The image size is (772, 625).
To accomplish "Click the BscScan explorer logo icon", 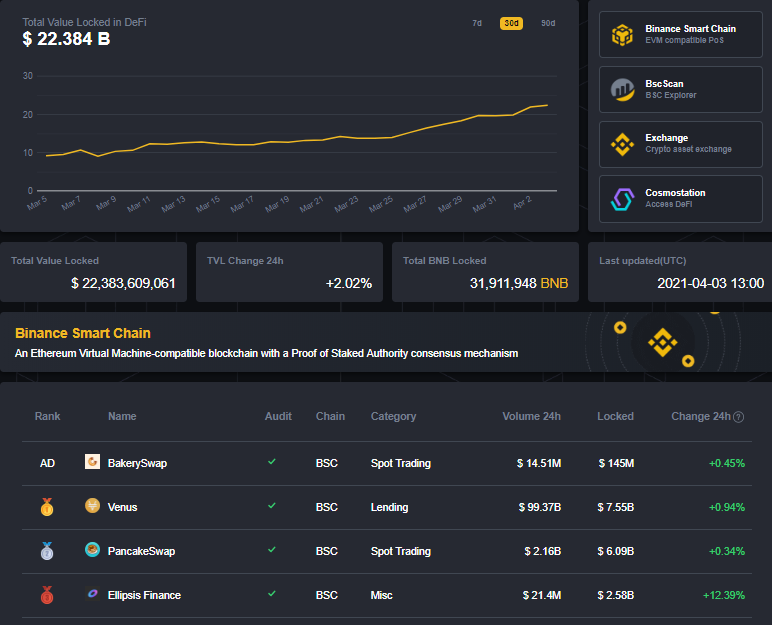I will coord(622,90).
